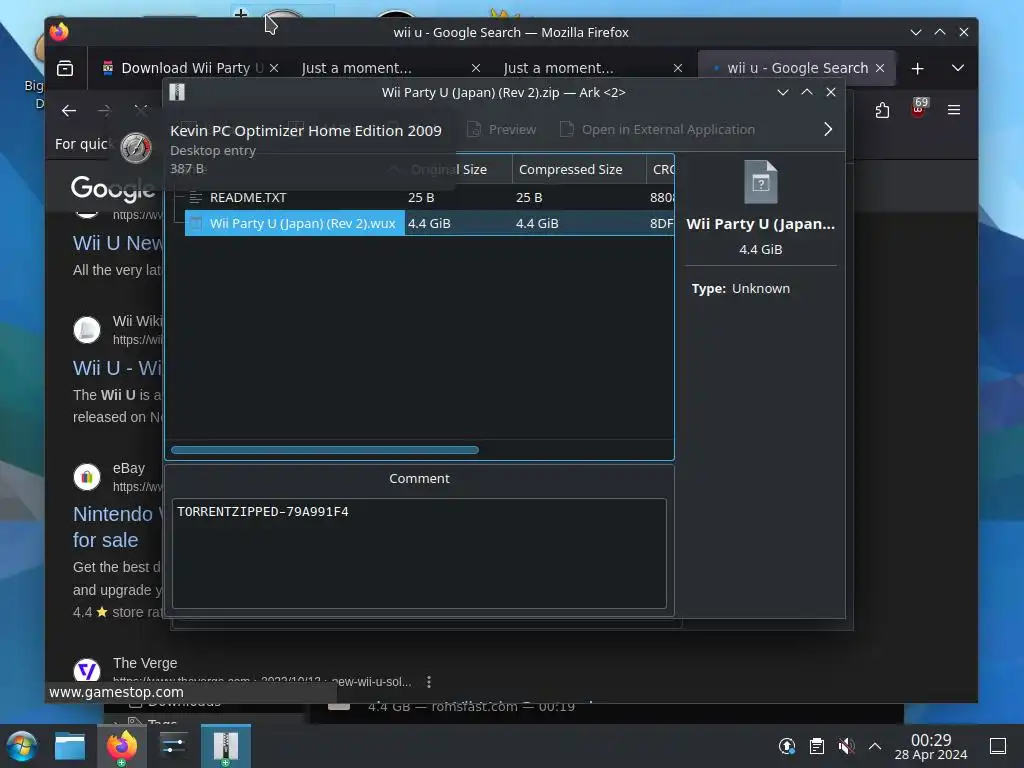Open the Firefox extensions puzzle icon
This screenshot has width=1024, height=768.
click(882, 110)
